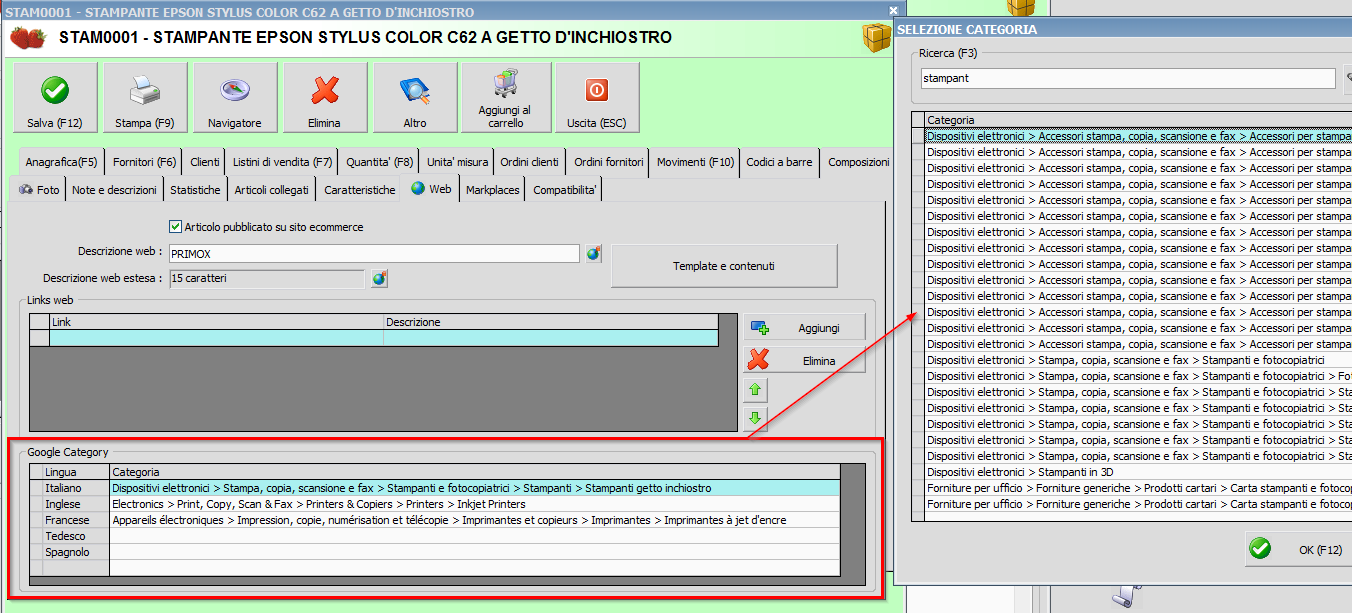
Task: Click the Categoria header in Google Category table
Action: click(475, 472)
